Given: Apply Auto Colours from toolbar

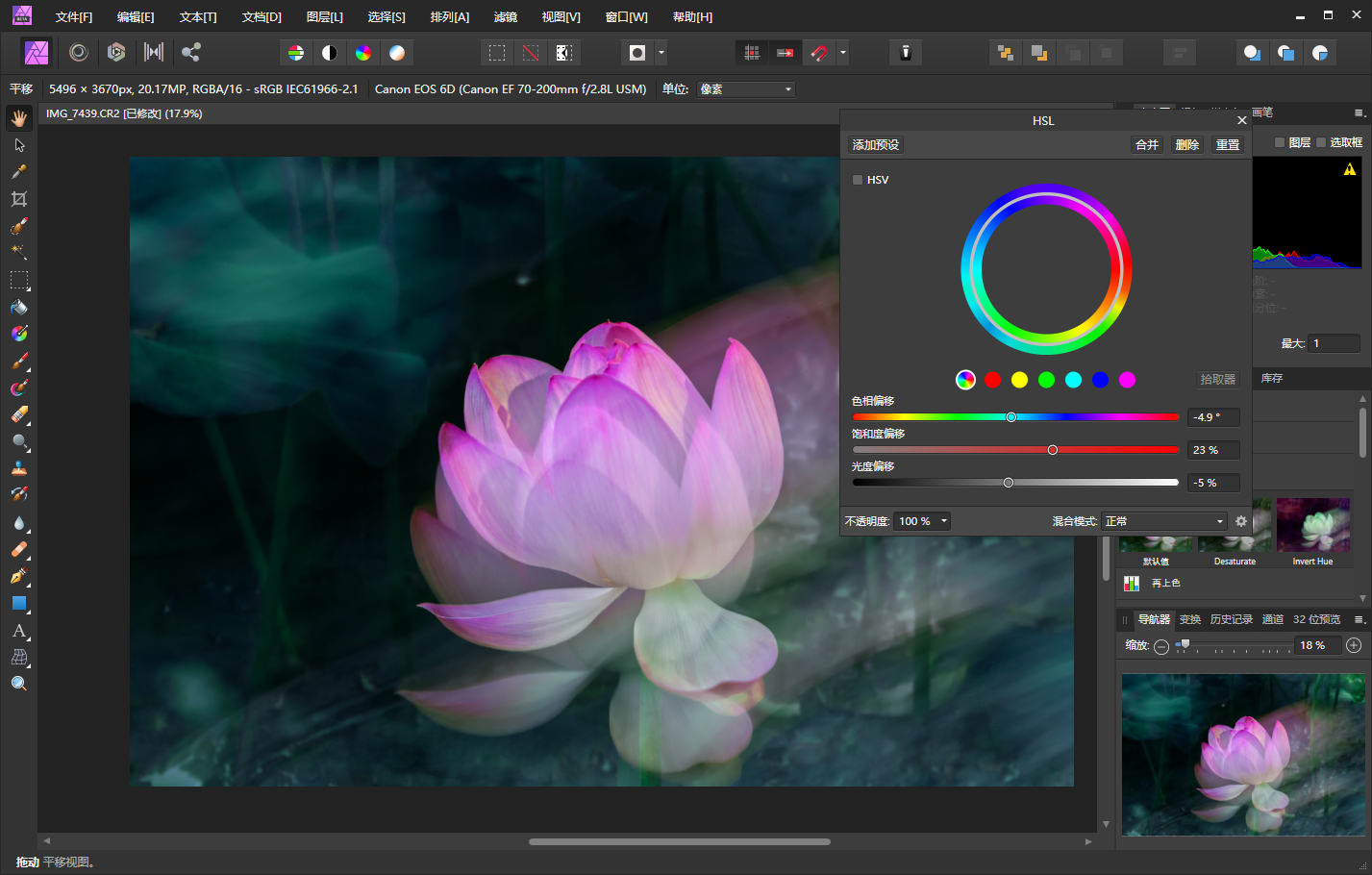Looking at the screenshot, I should 363,53.
